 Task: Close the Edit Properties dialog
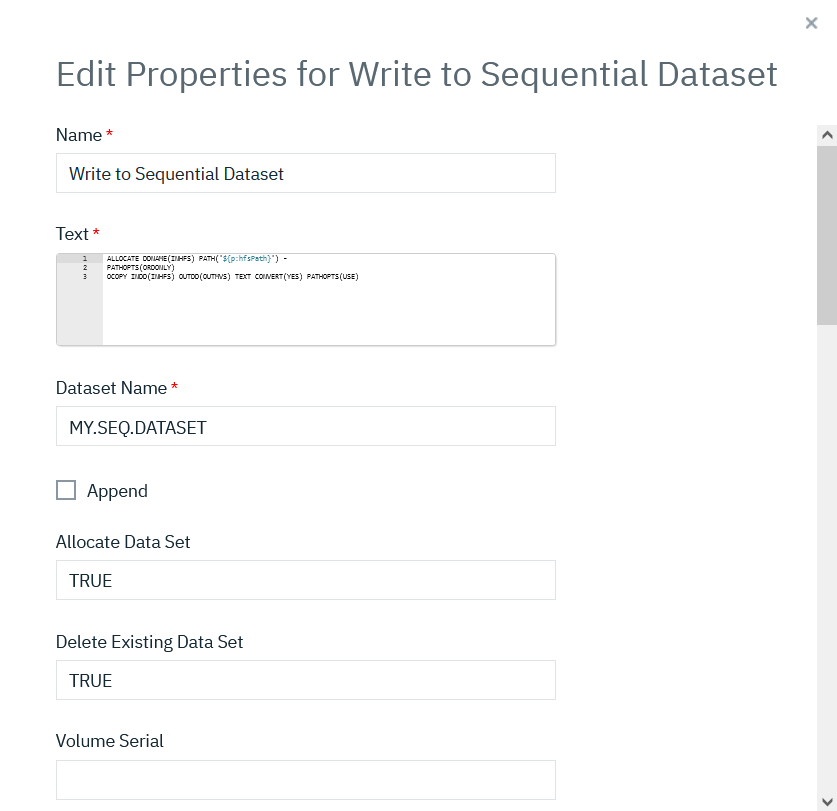(x=811, y=23)
